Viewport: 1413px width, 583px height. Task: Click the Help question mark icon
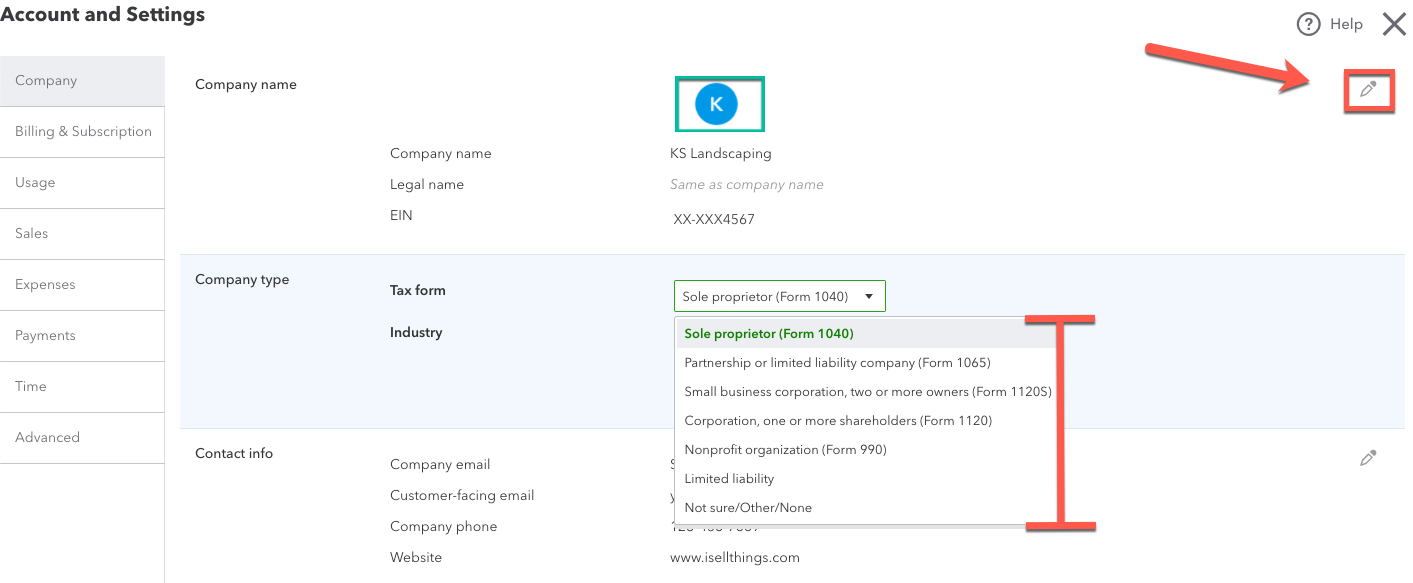point(1308,24)
